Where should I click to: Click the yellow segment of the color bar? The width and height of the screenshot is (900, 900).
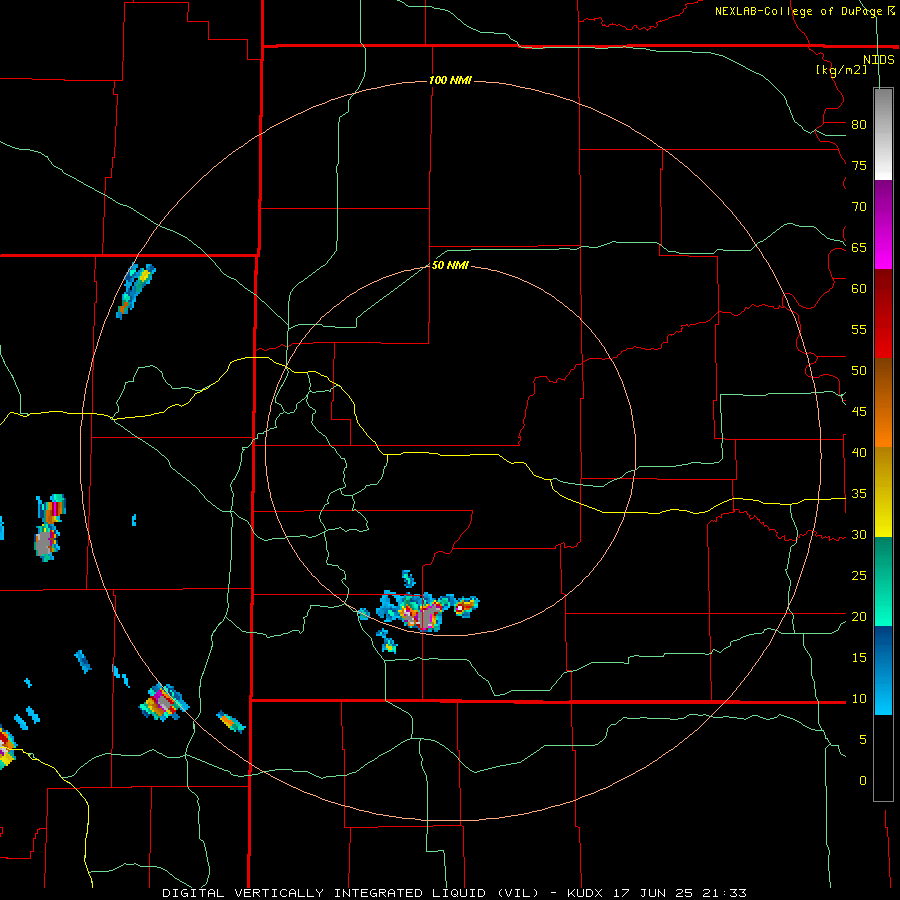coord(883,492)
